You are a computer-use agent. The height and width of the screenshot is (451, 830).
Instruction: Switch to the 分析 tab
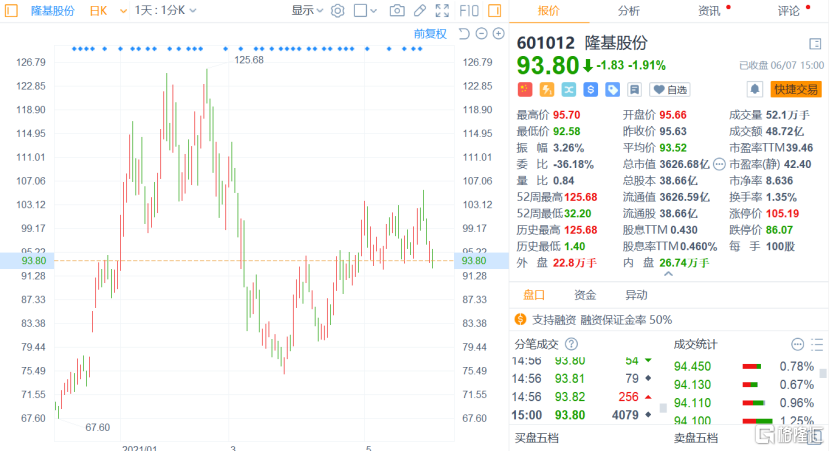tap(629, 11)
